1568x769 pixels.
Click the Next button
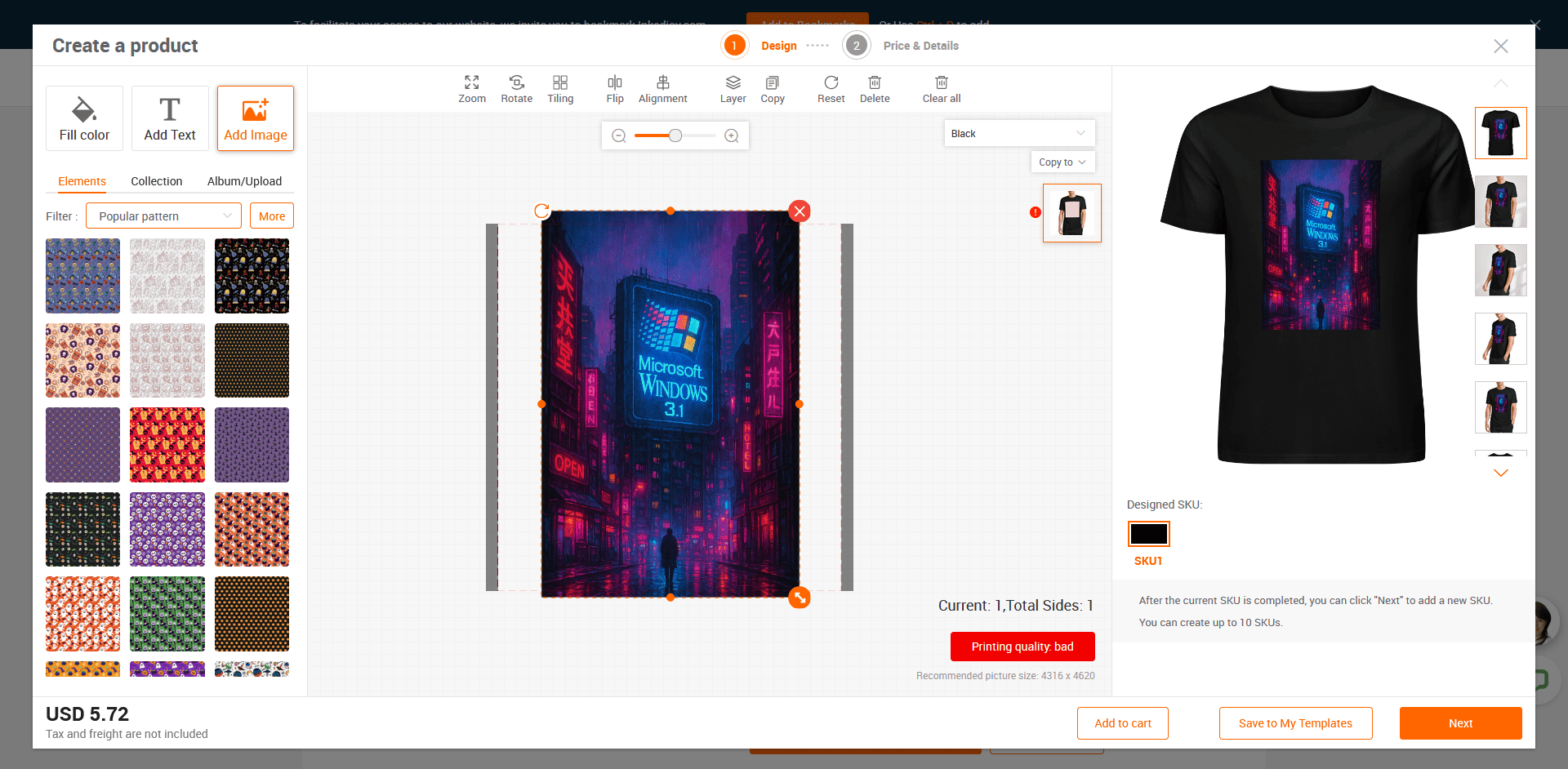coord(1460,723)
